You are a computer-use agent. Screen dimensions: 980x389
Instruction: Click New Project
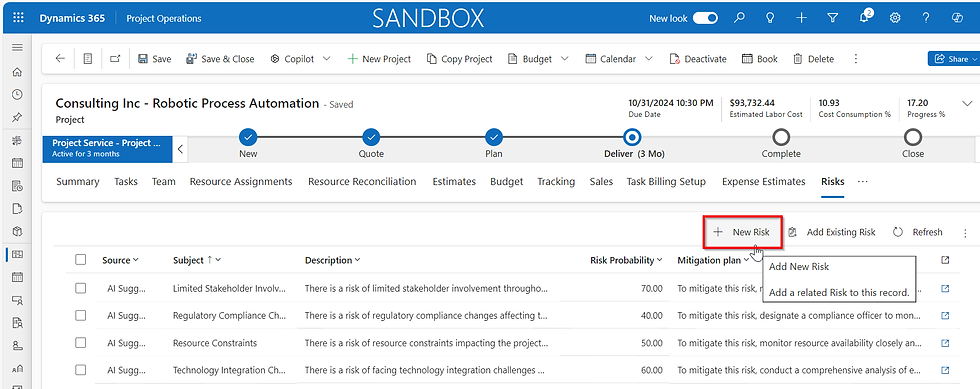379,59
